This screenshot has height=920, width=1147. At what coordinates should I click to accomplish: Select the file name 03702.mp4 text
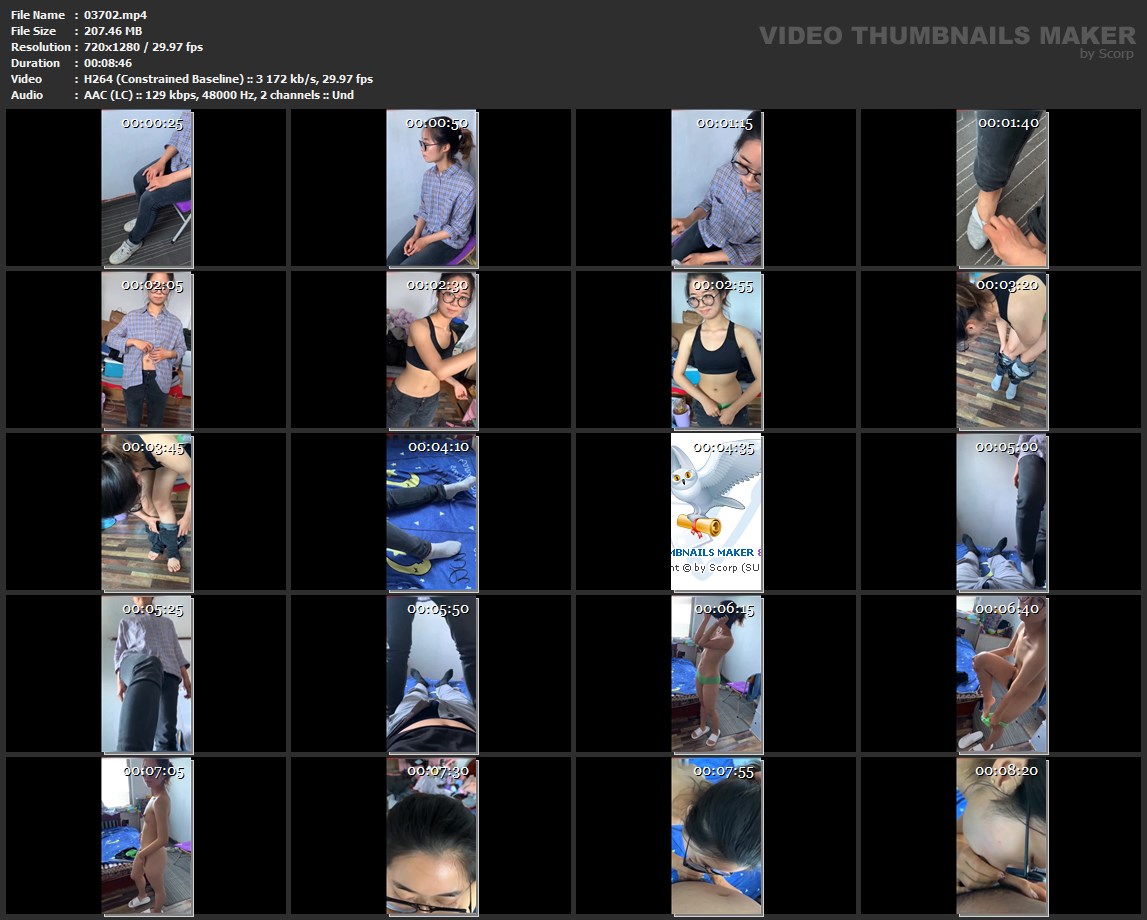point(115,15)
